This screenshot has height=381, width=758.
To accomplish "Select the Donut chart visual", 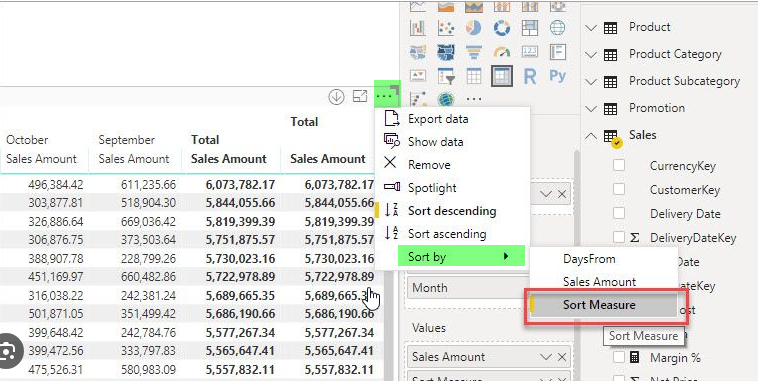I will [x=502, y=28].
